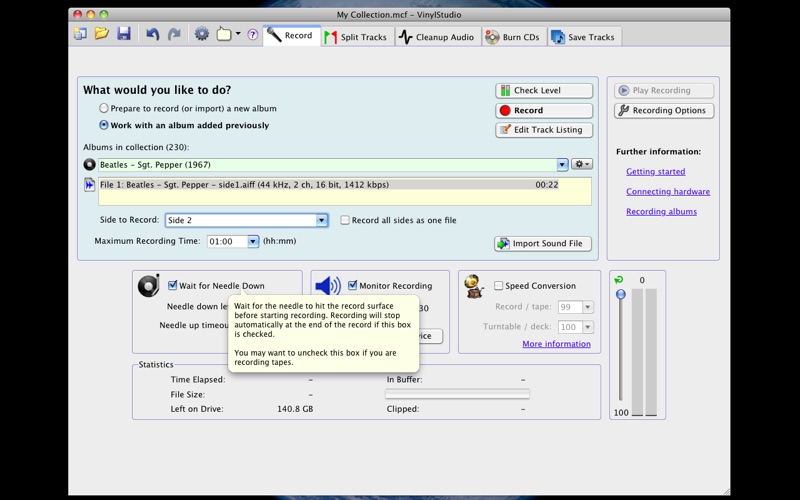Disable the Monitor Recording checkbox
Screen dimensions: 800x500
pos(352,285)
